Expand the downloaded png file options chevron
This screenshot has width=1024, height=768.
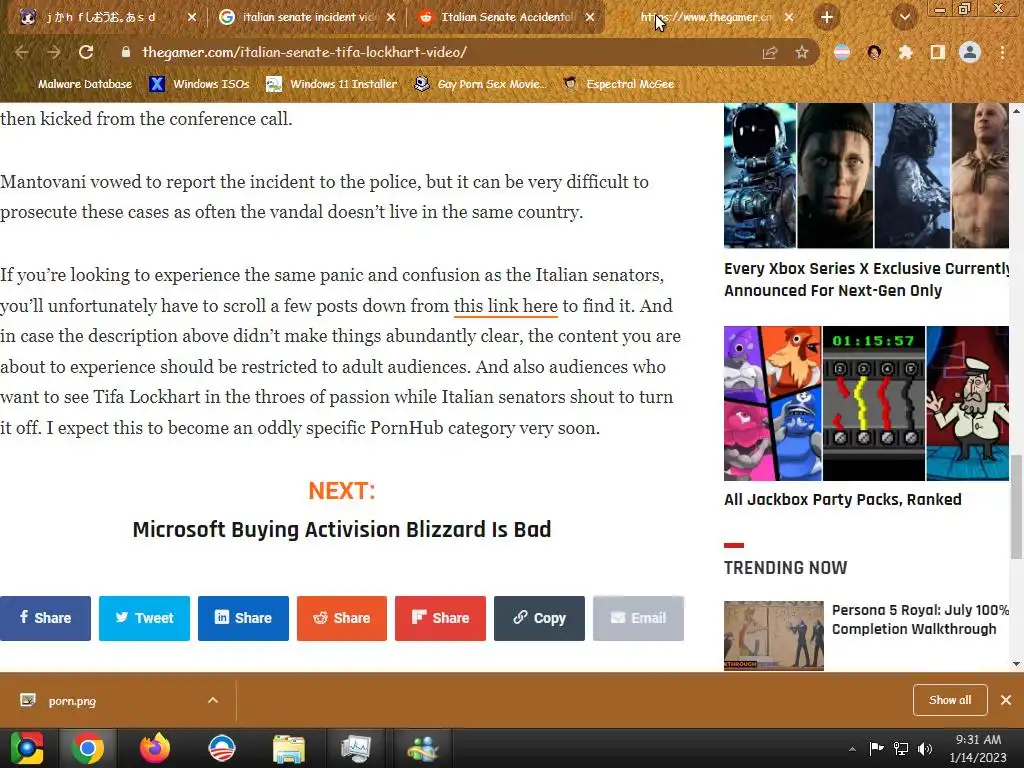click(213, 700)
